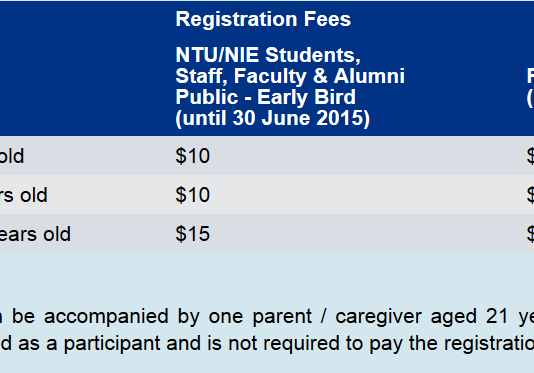Click the word 'Fees' in the header
This screenshot has width=534, height=373.
pyautogui.click(x=327, y=19)
